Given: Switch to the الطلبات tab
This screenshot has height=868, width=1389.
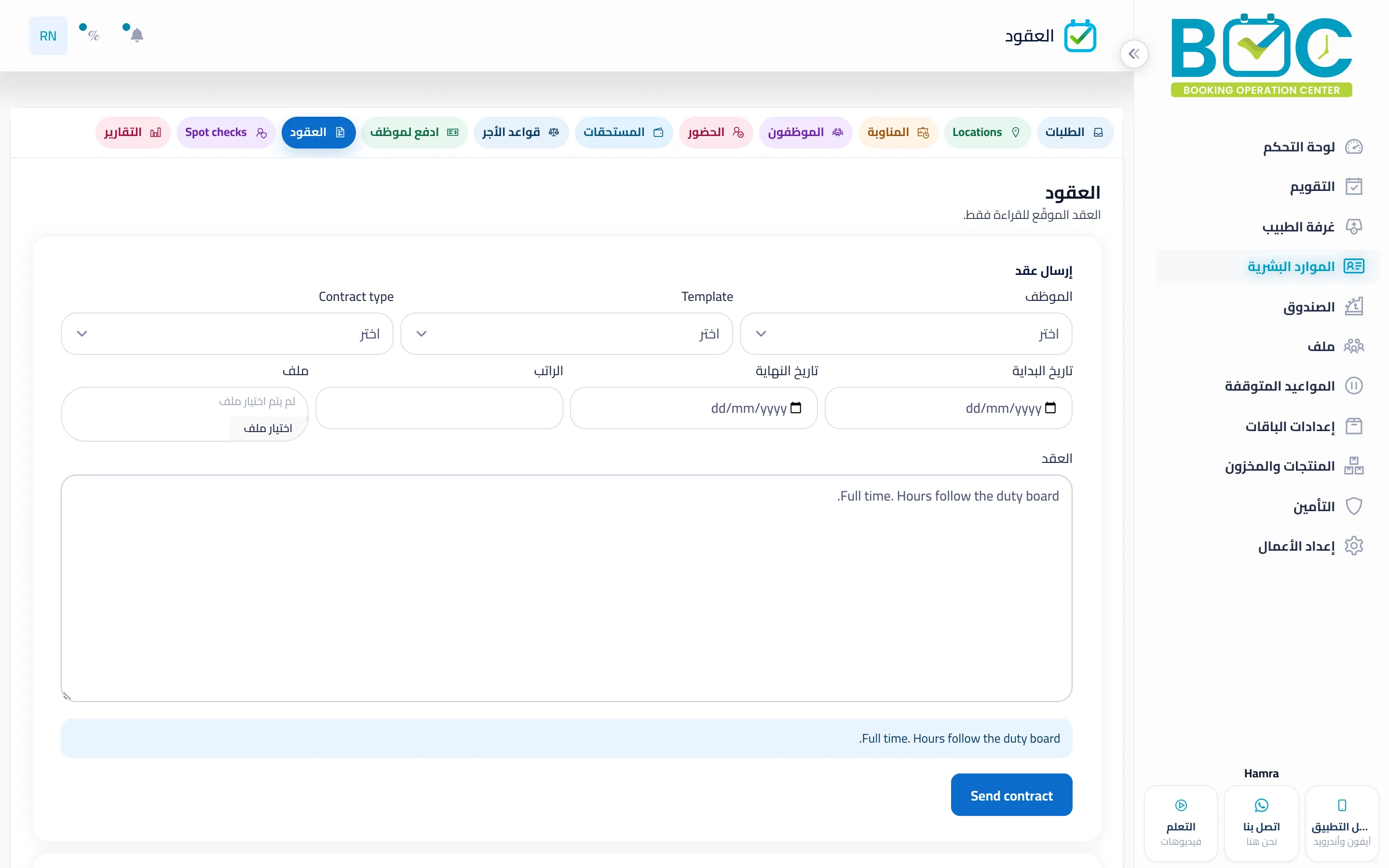Looking at the screenshot, I should pos(1075,133).
